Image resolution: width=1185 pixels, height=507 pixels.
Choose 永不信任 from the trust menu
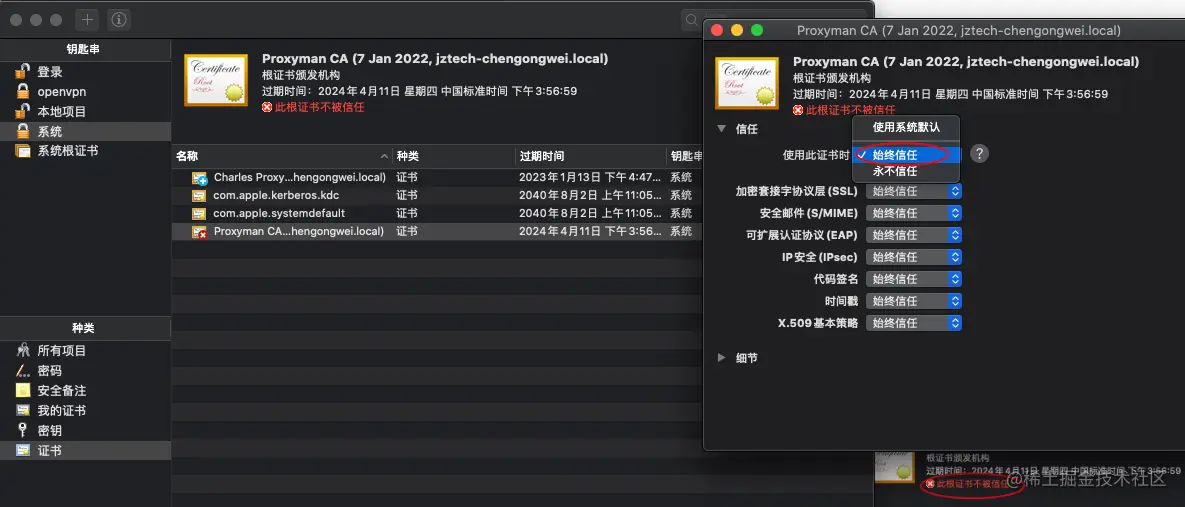906,172
